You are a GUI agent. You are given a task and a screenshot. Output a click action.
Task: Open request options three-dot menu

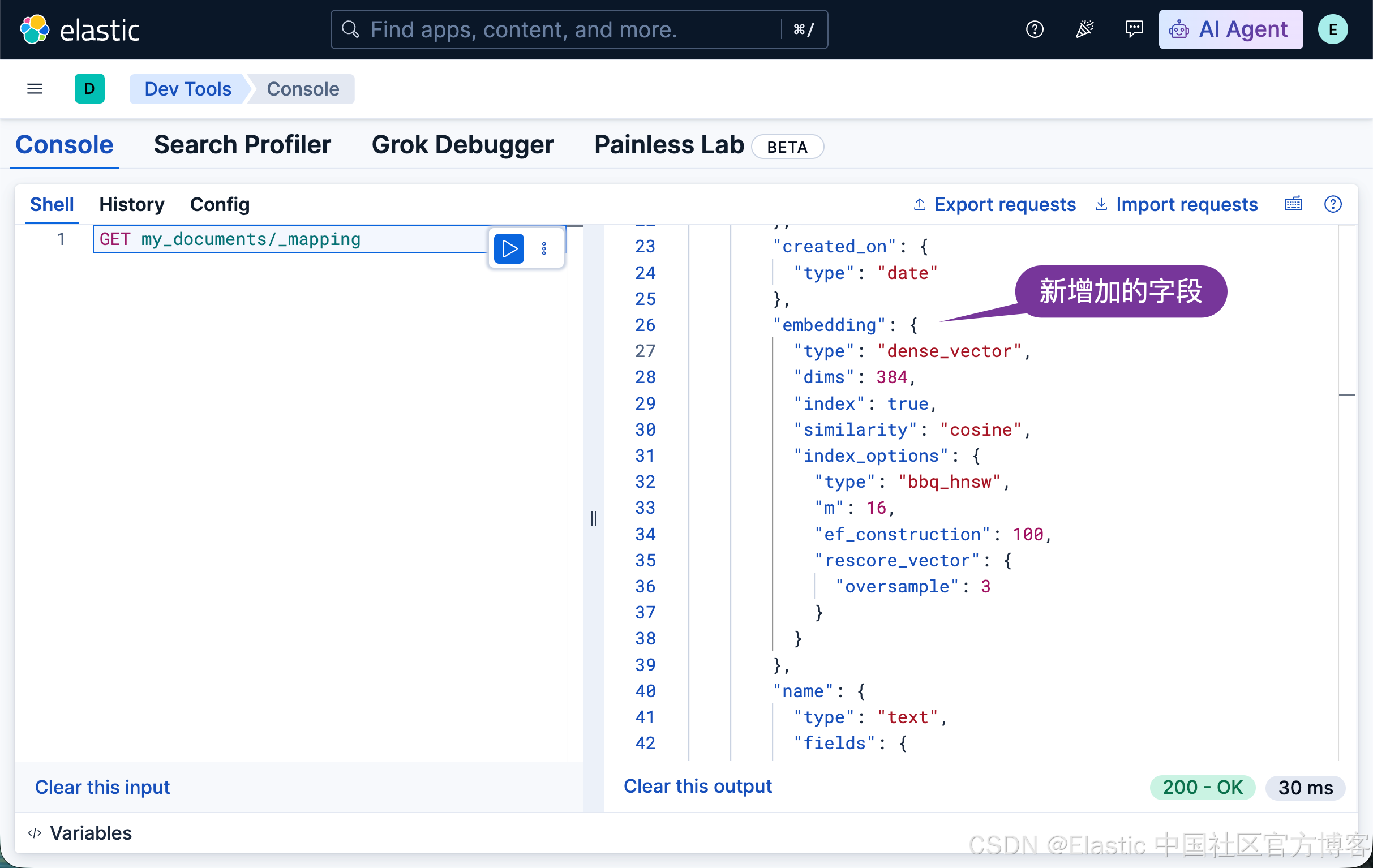(544, 248)
